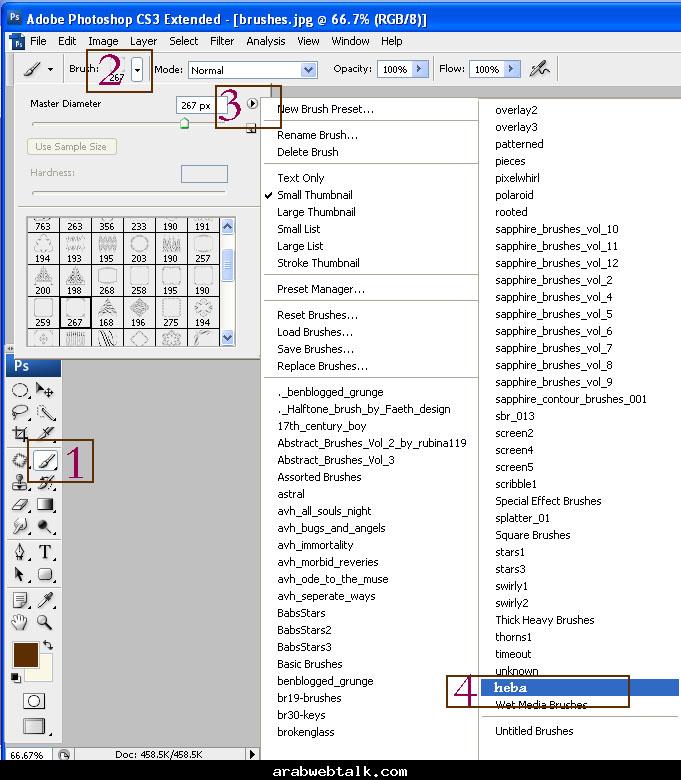Image resolution: width=681 pixels, height=780 pixels.
Task: Open the Window menu
Action: (x=350, y=41)
